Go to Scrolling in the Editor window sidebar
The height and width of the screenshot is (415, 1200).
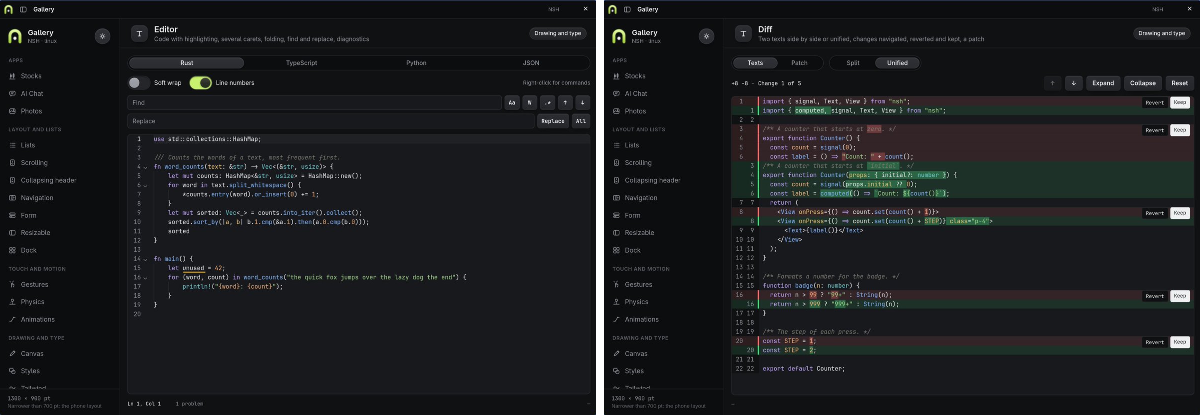[x=58, y=162]
